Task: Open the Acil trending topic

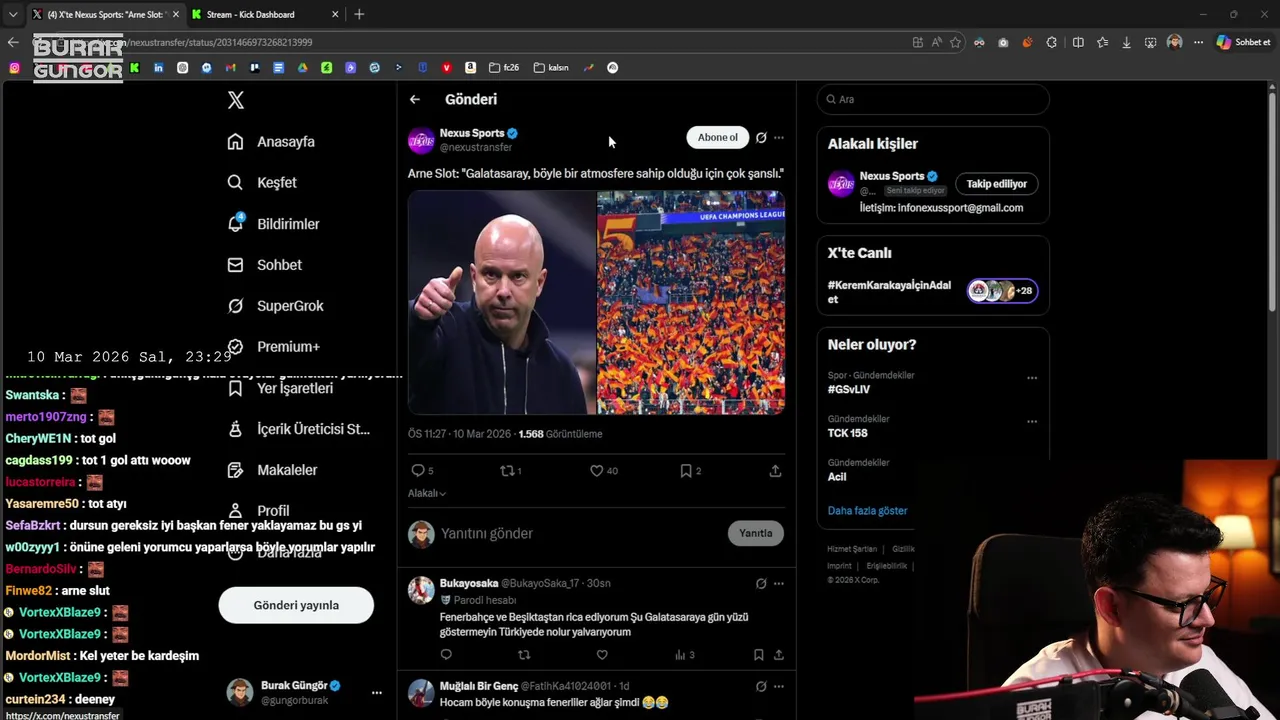Action: click(837, 477)
